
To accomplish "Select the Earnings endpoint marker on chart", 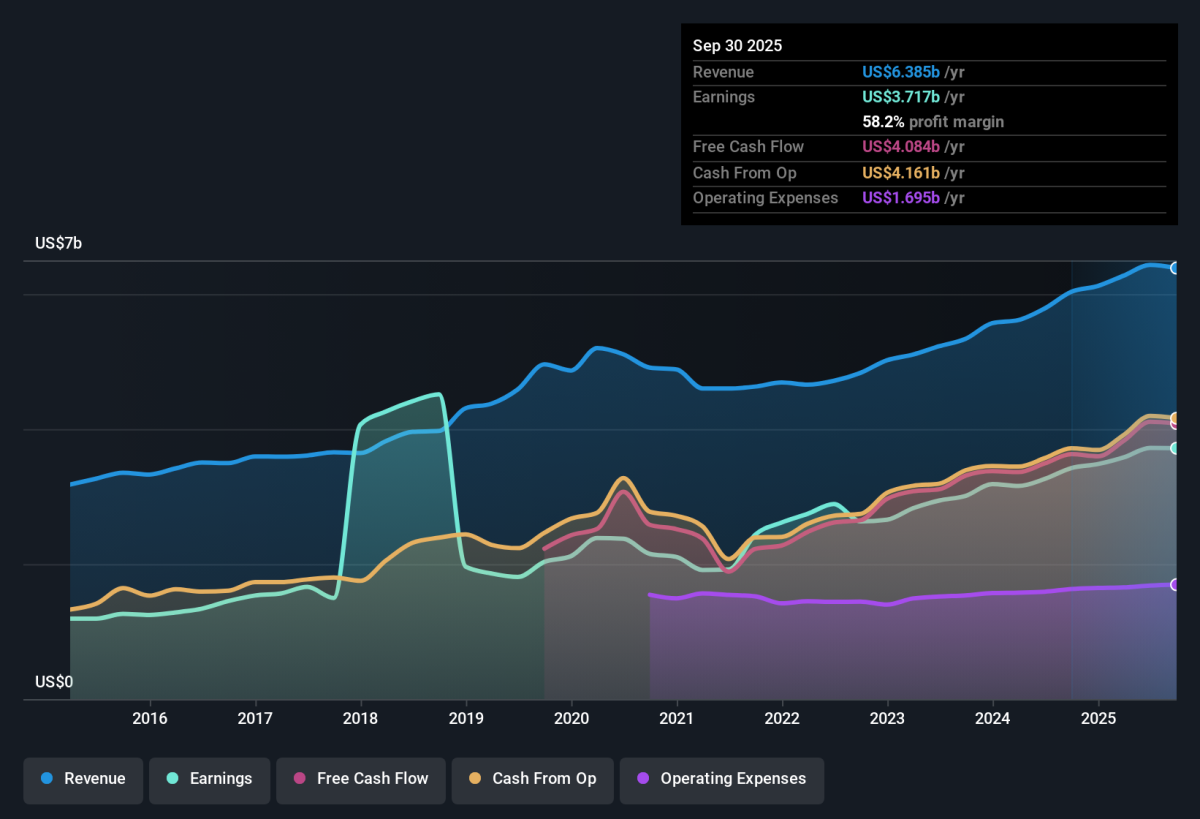I will tap(1175, 448).
